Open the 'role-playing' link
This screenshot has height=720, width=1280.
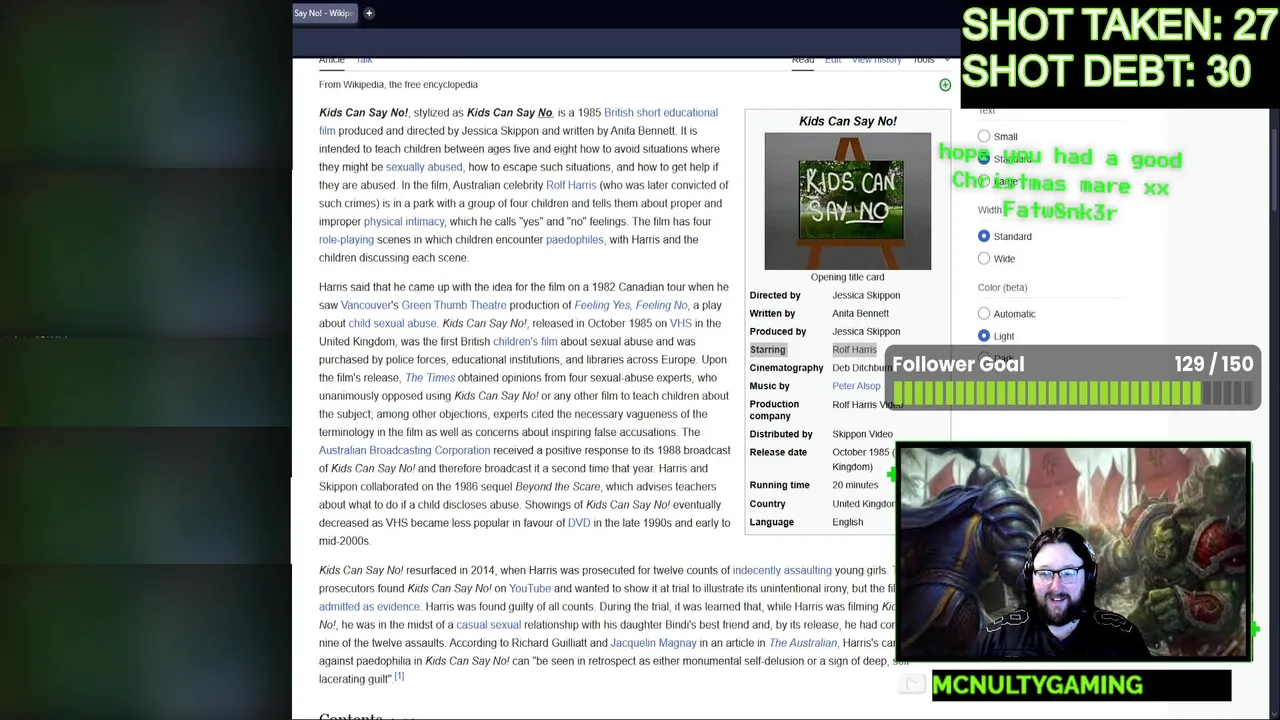(346, 240)
